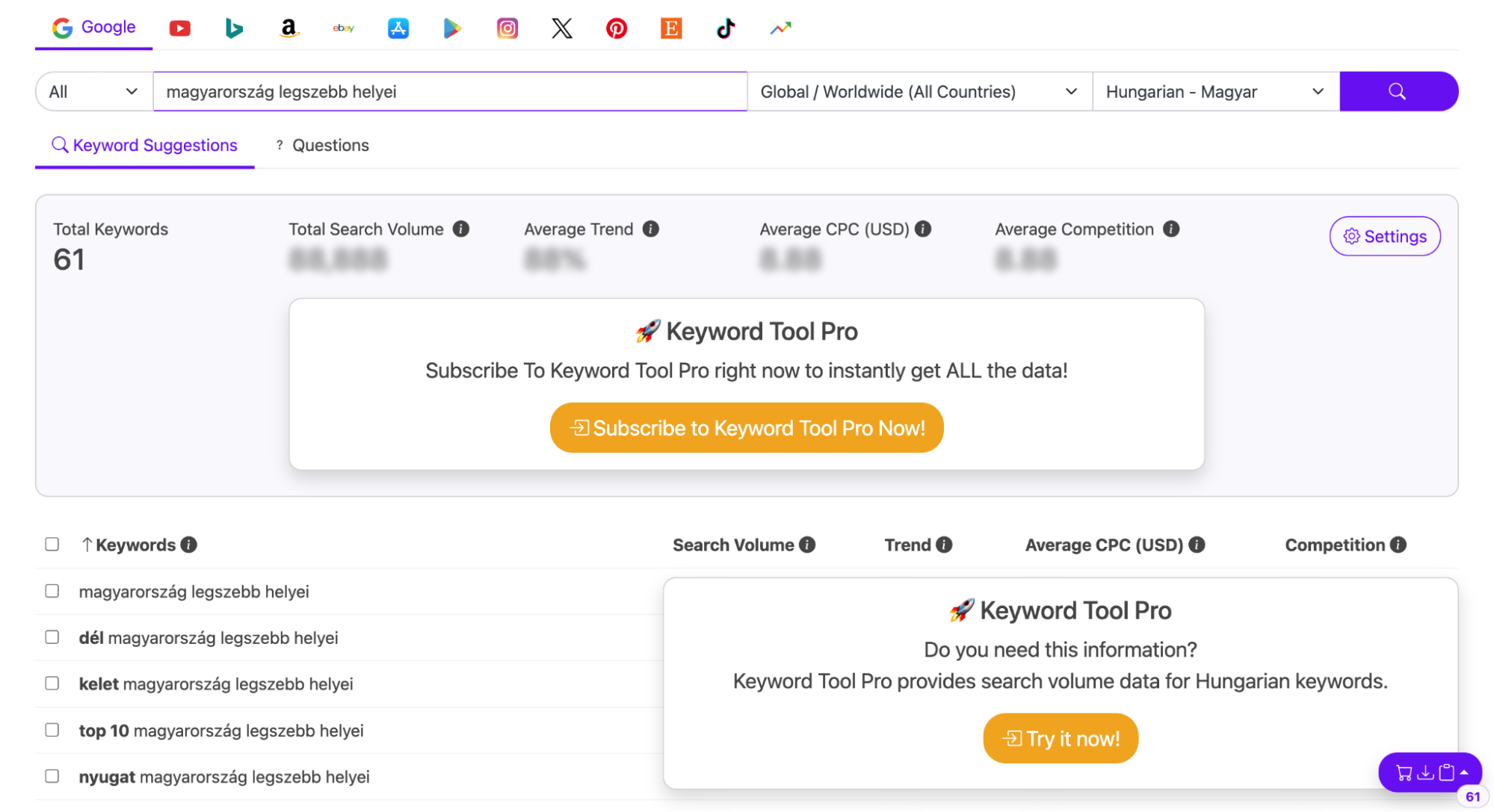Click the Etsy icon
This screenshot has height=812, width=1494.
pyautogui.click(x=671, y=28)
